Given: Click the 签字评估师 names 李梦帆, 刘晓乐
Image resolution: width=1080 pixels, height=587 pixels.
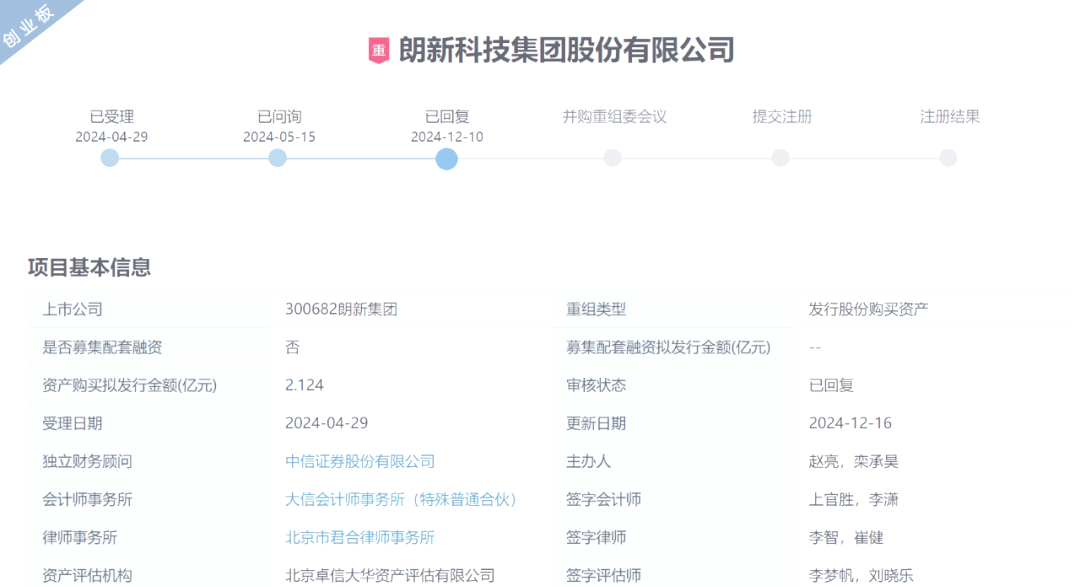Looking at the screenshot, I should [861, 575].
